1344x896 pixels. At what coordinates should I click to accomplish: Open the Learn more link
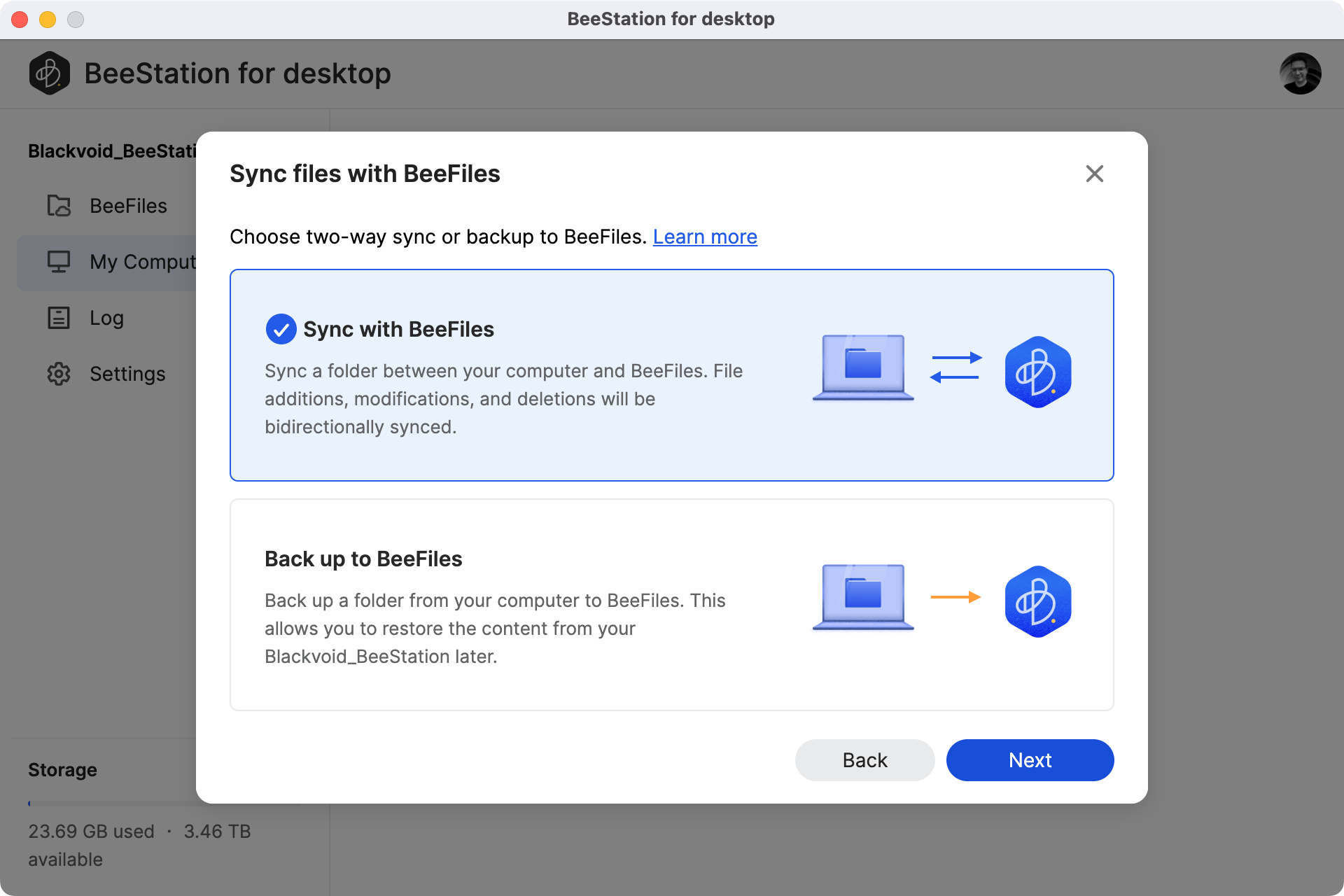(x=705, y=237)
